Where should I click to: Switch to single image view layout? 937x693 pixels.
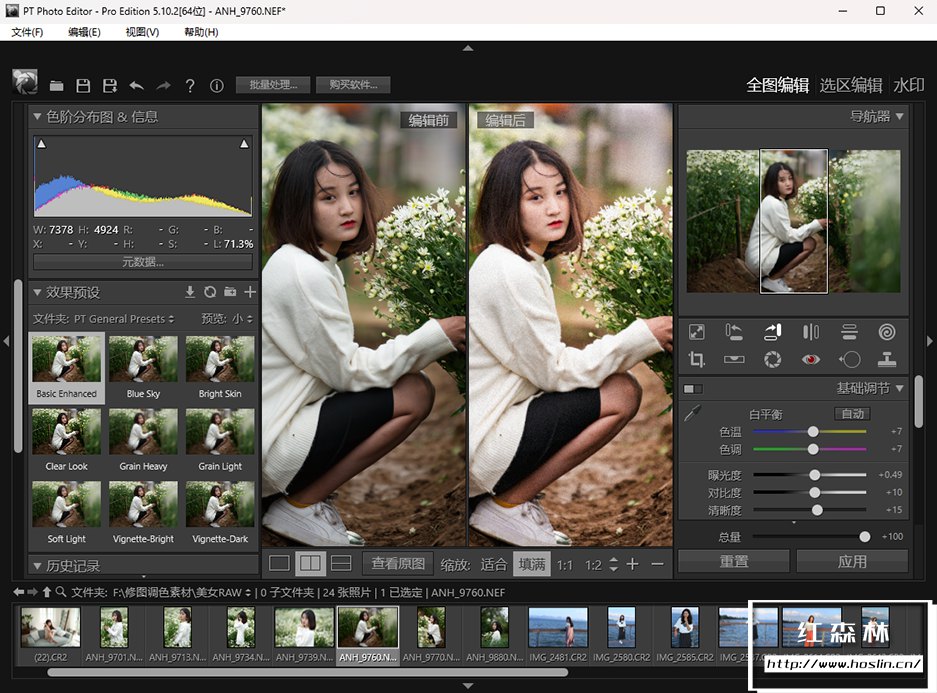[279, 564]
